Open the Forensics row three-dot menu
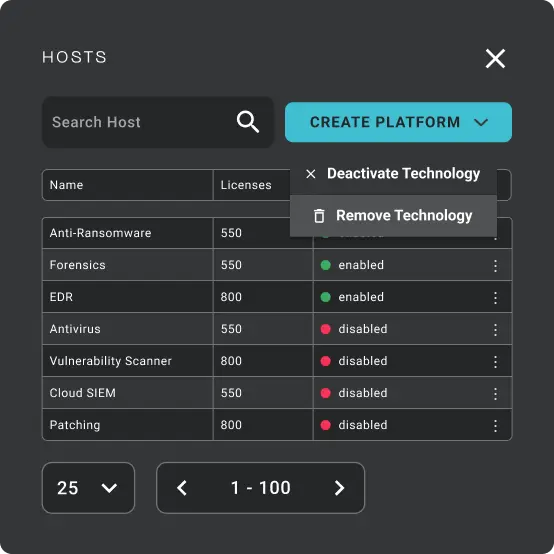This screenshot has height=554, width=554. (495, 266)
